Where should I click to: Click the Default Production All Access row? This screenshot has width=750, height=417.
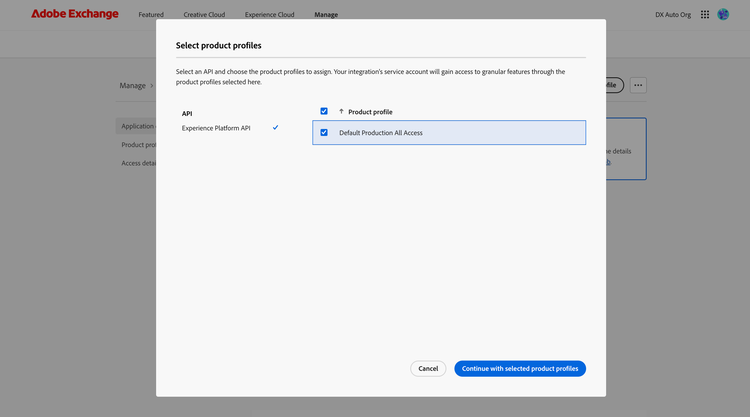click(x=449, y=132)
